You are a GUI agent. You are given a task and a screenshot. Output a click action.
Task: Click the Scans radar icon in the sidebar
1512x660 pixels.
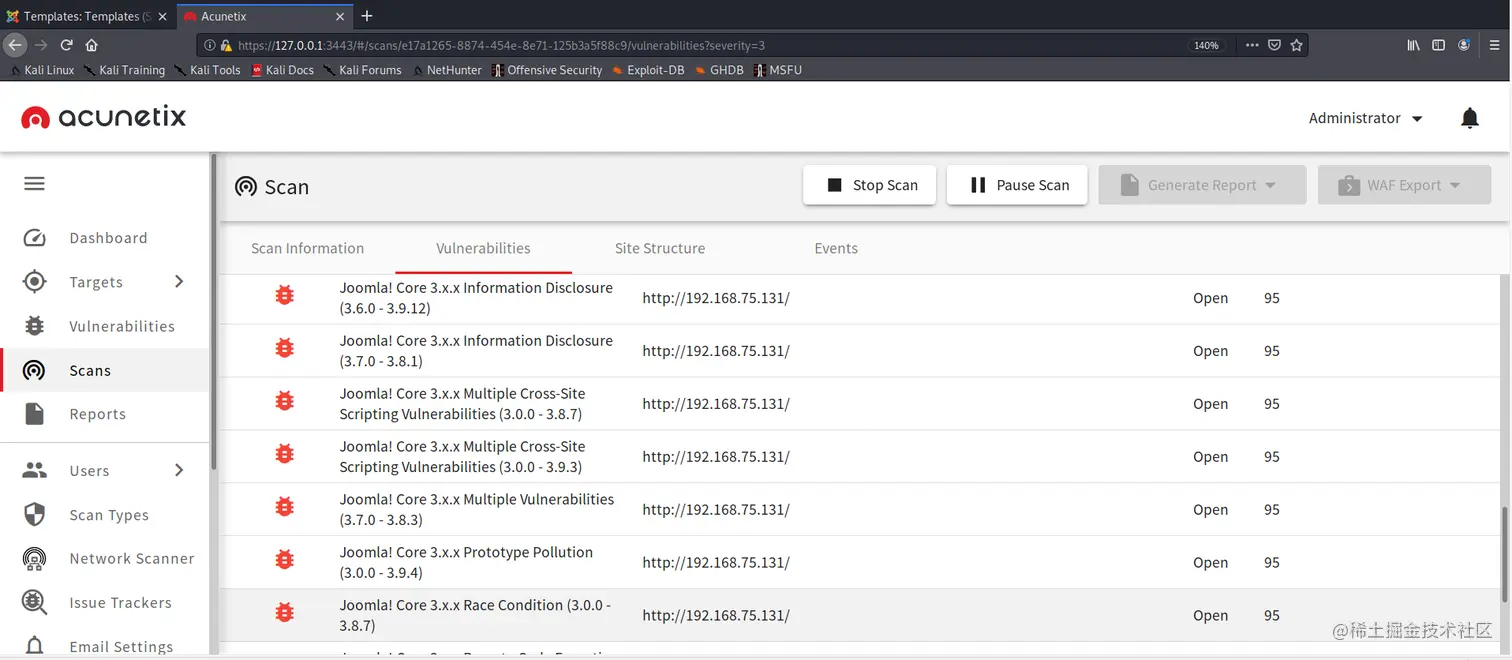(x=35, y=370)
